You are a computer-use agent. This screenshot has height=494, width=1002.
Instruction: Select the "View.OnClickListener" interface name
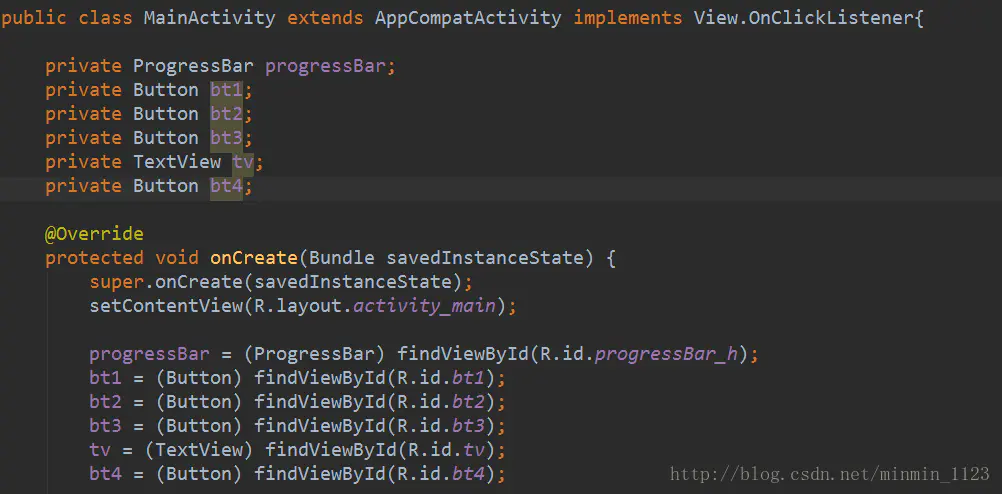[804, 18]
